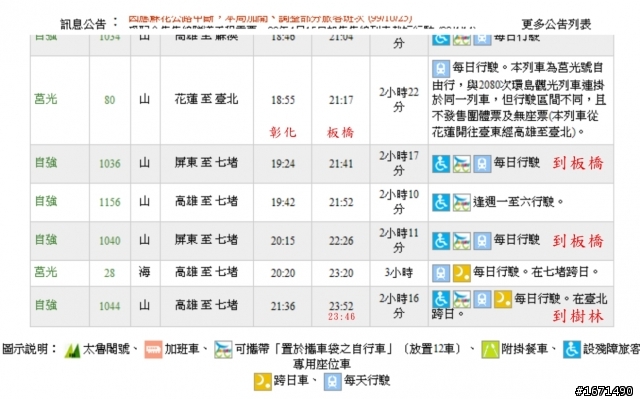Select arrival time 23:52
This screenshot has width=640, height=399.
(341, 306)
